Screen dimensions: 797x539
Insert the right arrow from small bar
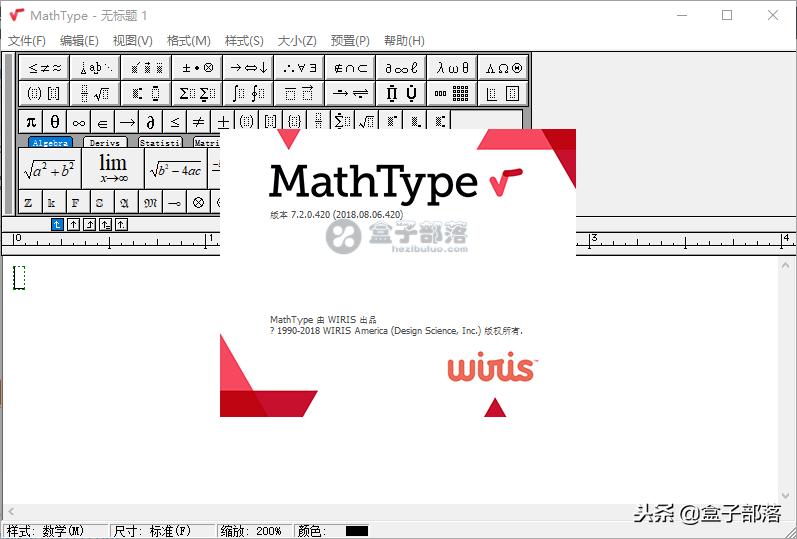(127, 122)
